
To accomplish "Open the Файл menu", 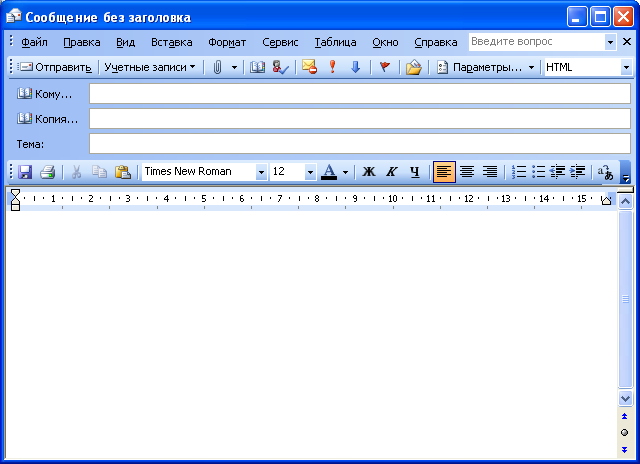I will tap(34, 42).
